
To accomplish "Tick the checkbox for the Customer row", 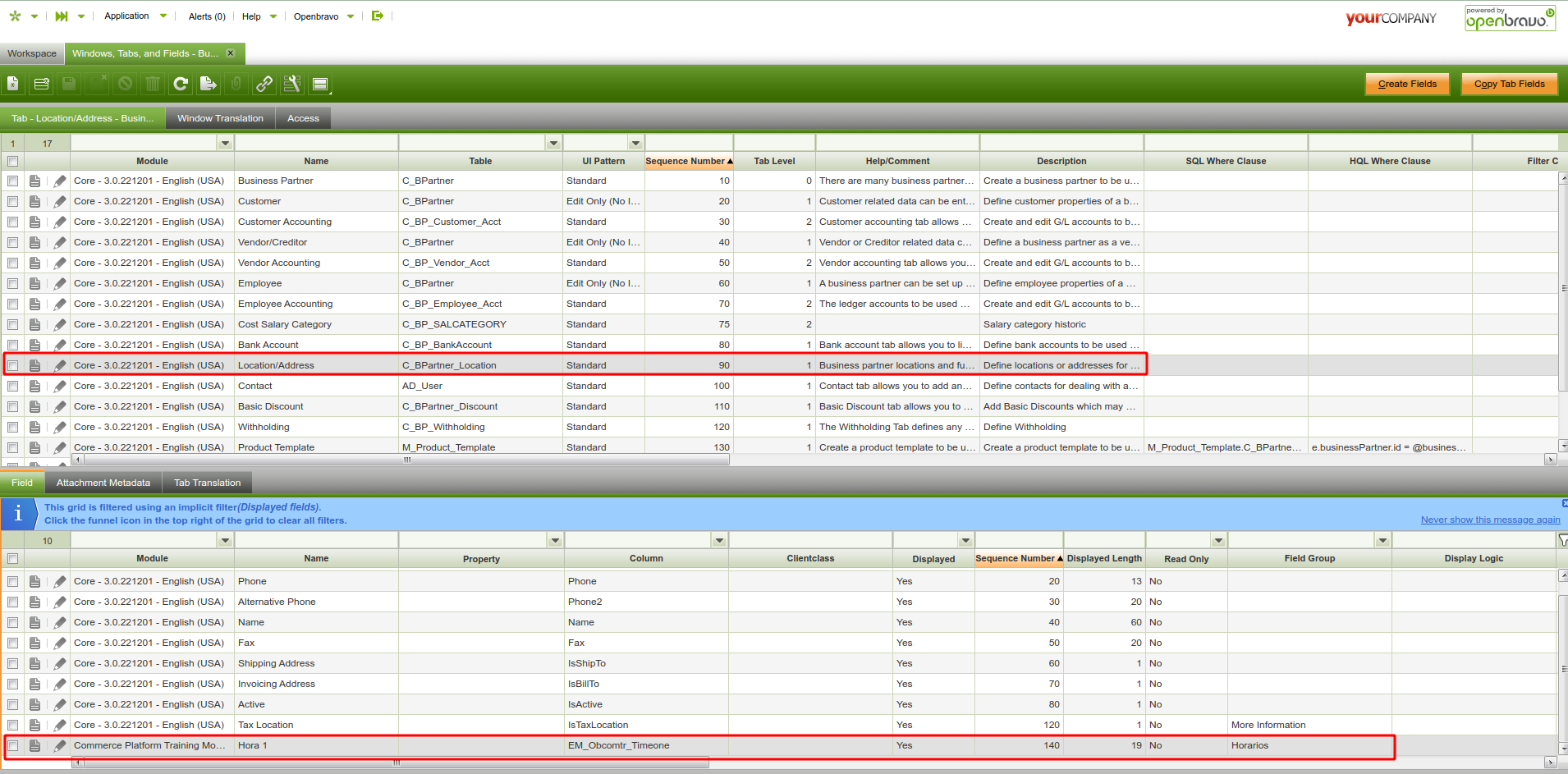I will (13, 201).
